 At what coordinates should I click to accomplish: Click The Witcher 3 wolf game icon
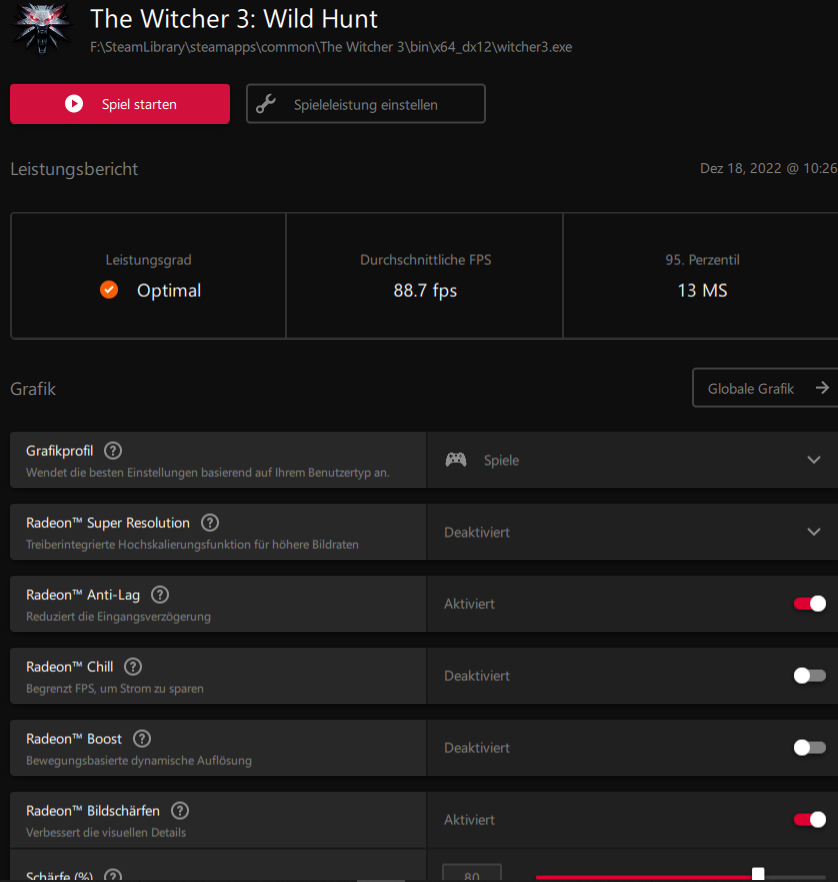pyautogui.click(x=42, y=28)
